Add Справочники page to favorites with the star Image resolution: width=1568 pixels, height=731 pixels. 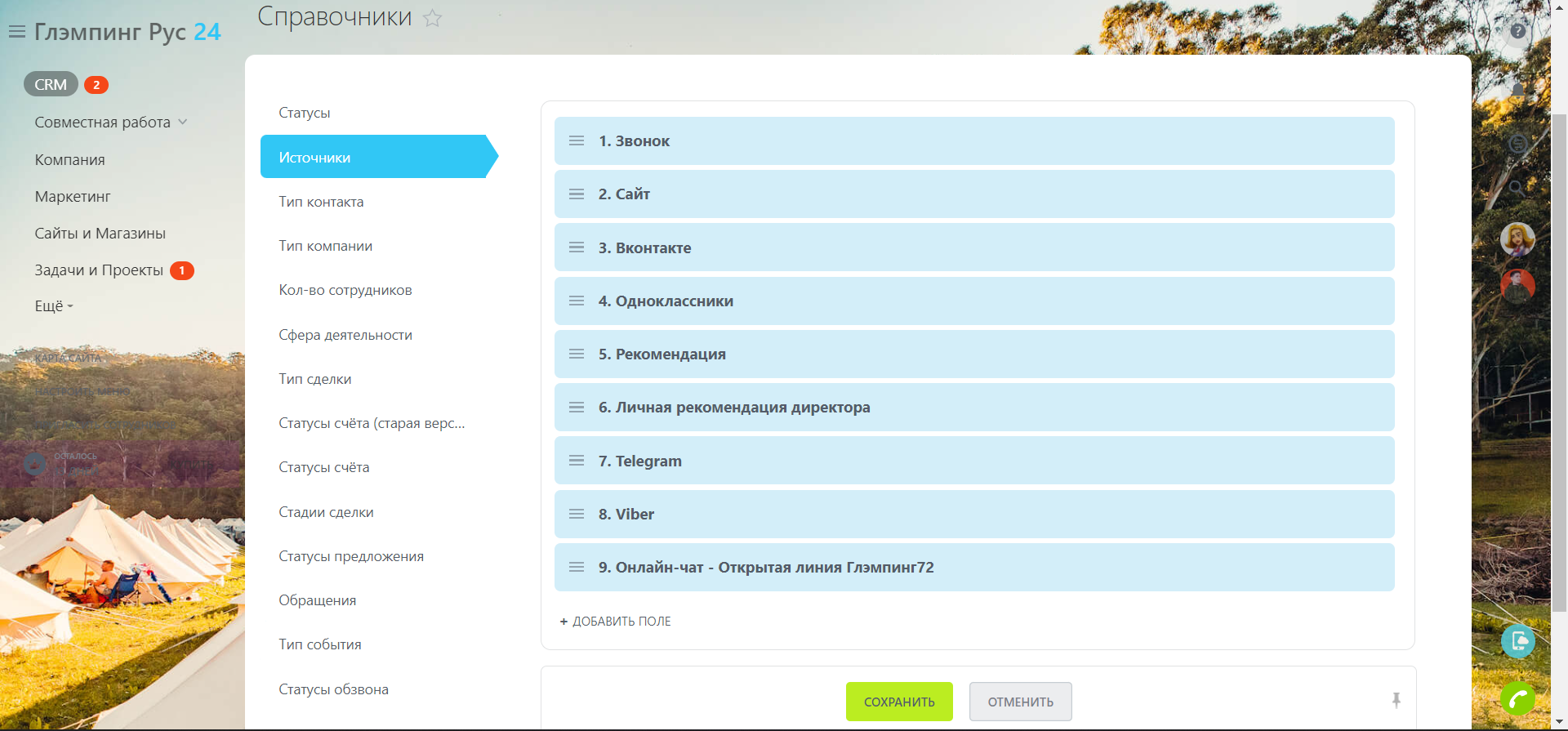click(432, 18)
